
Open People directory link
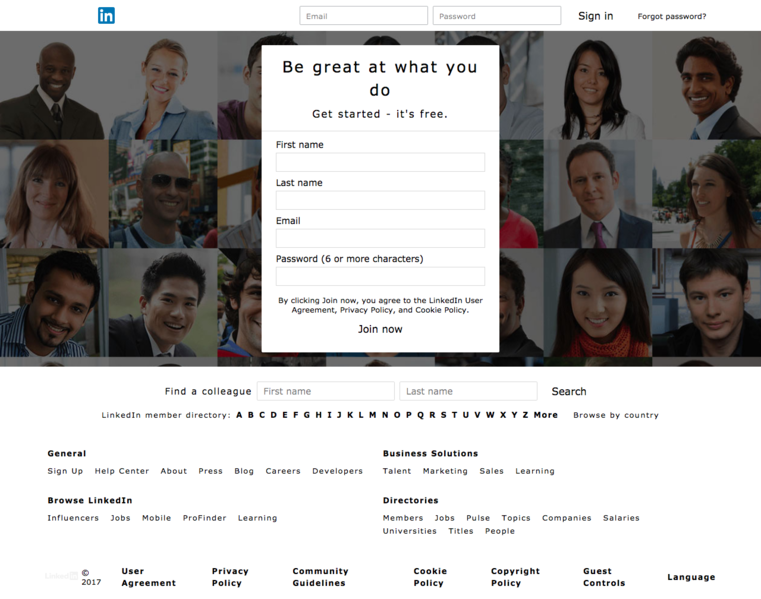[500, 531]
